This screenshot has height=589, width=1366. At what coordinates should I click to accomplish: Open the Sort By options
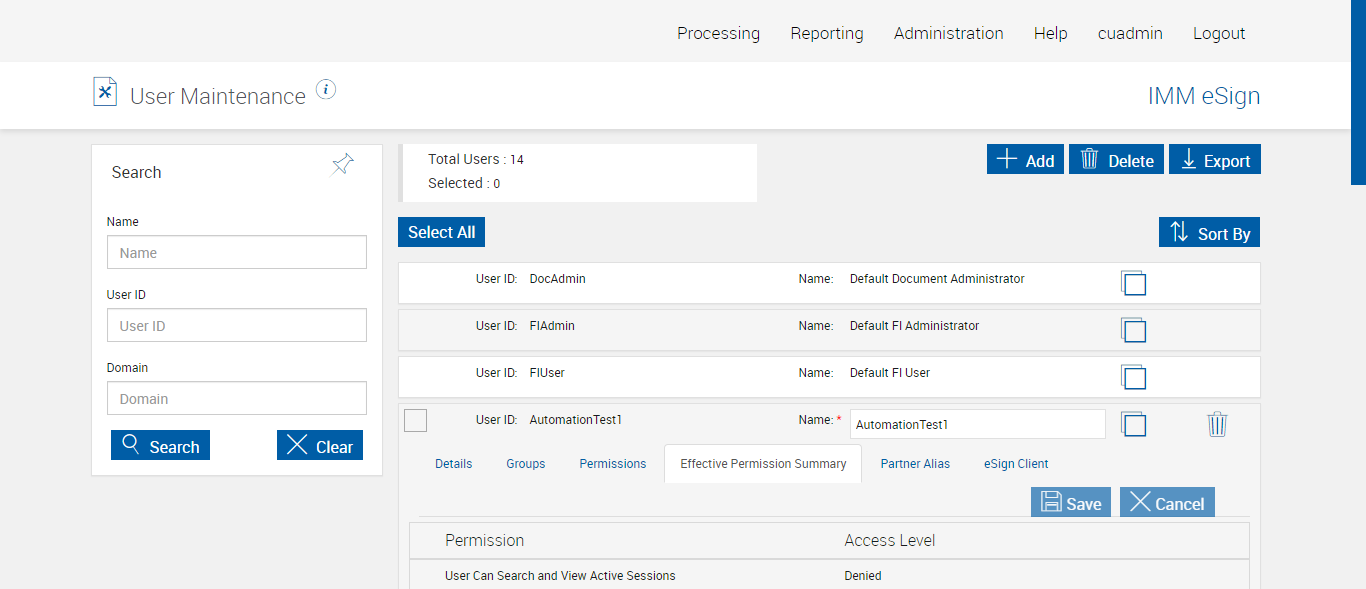[1209, 233]
